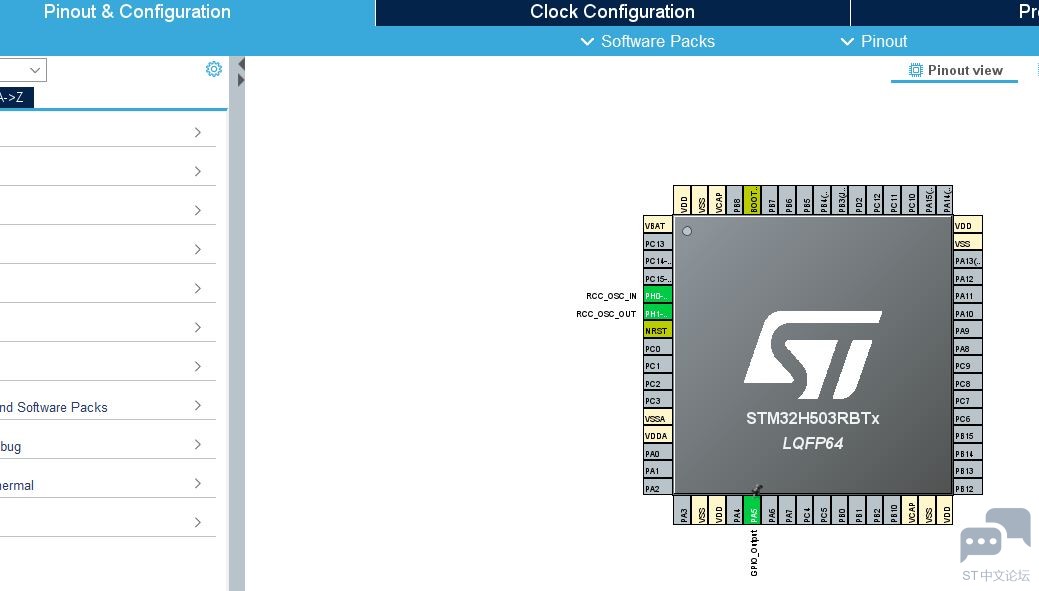Select pin PB12

(967, 488)
